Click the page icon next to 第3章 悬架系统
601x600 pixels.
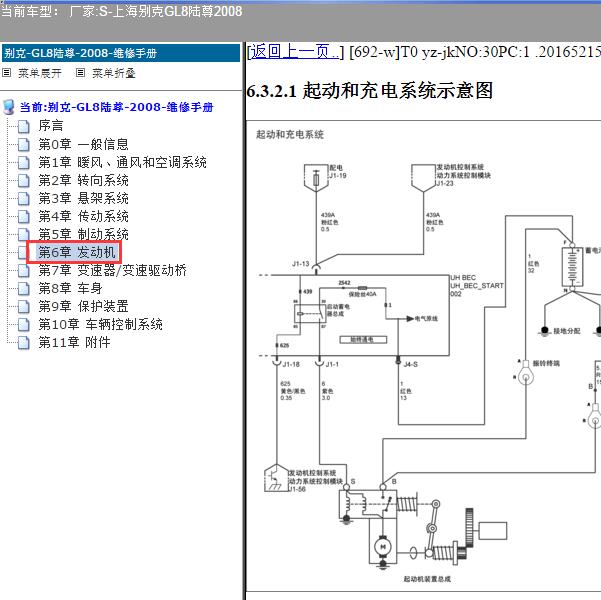[x=24, y=199]
